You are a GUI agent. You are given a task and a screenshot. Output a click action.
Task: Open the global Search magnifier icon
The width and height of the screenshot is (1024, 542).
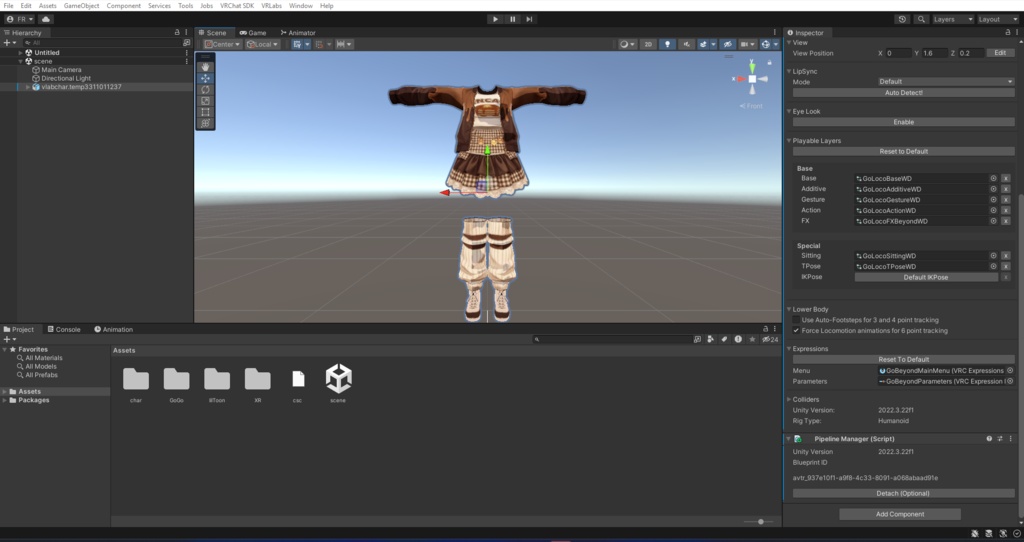[921, 19]
